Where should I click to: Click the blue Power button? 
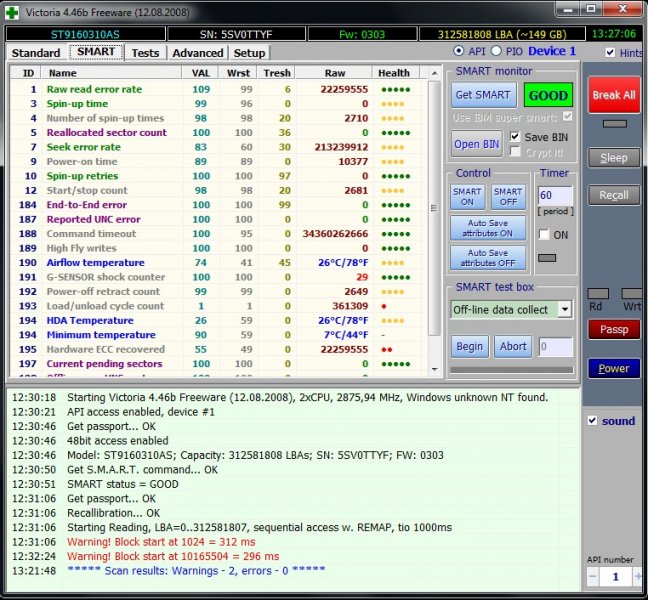click(x=613, y=369)
